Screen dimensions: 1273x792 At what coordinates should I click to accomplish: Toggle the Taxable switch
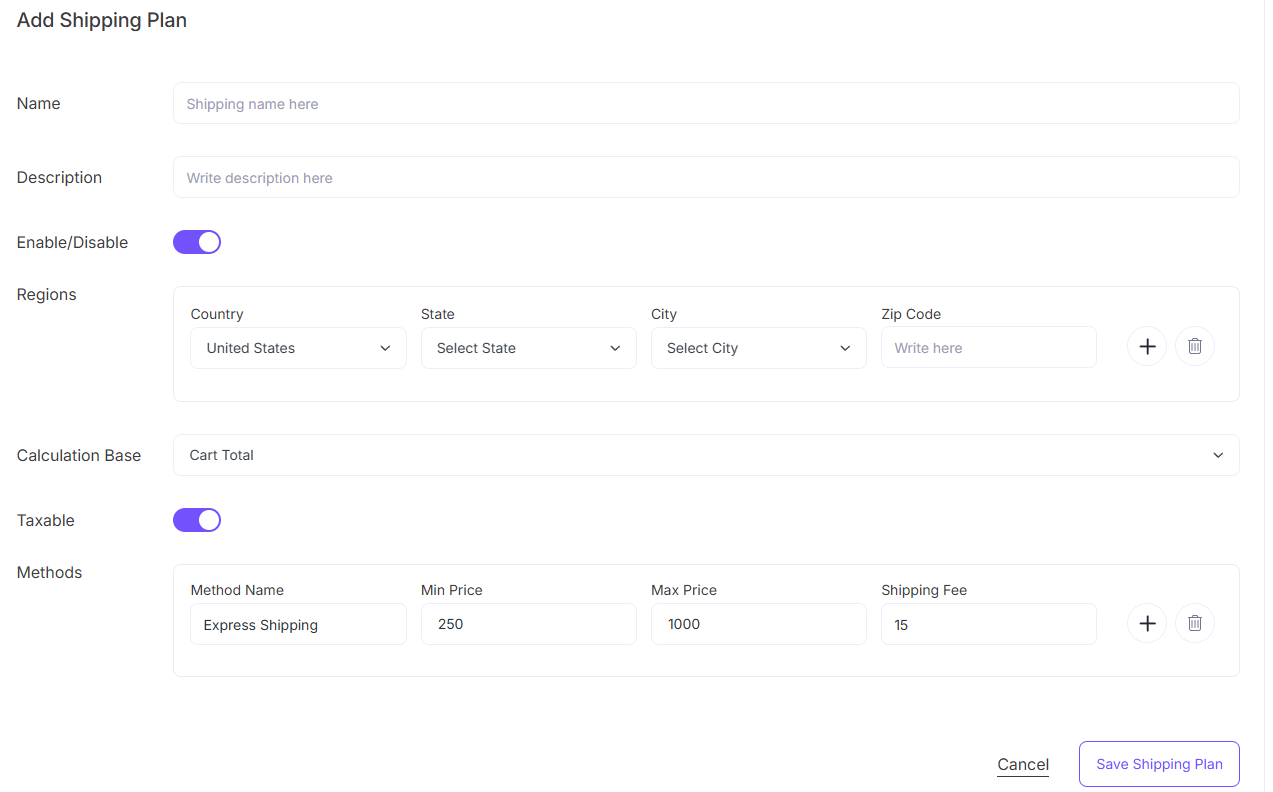click(197, 520)
